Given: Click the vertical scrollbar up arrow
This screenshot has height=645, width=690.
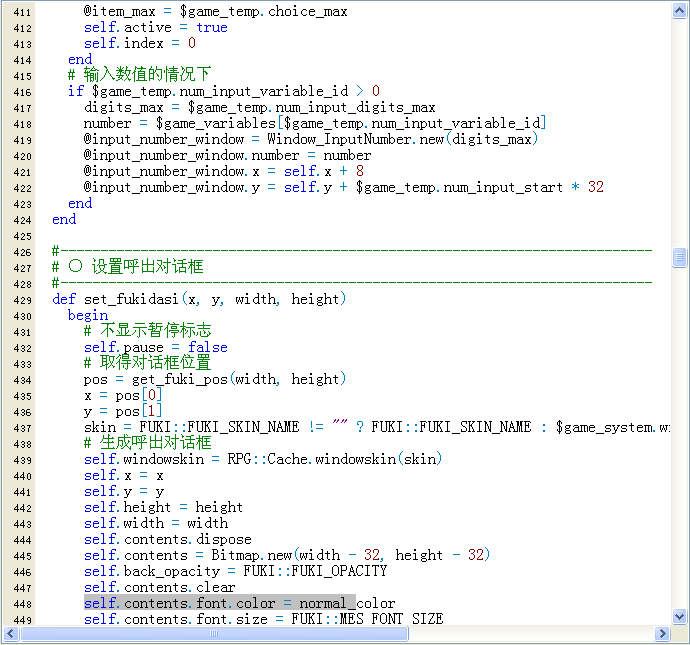Looking at the screenshot, I should [679, 11].
